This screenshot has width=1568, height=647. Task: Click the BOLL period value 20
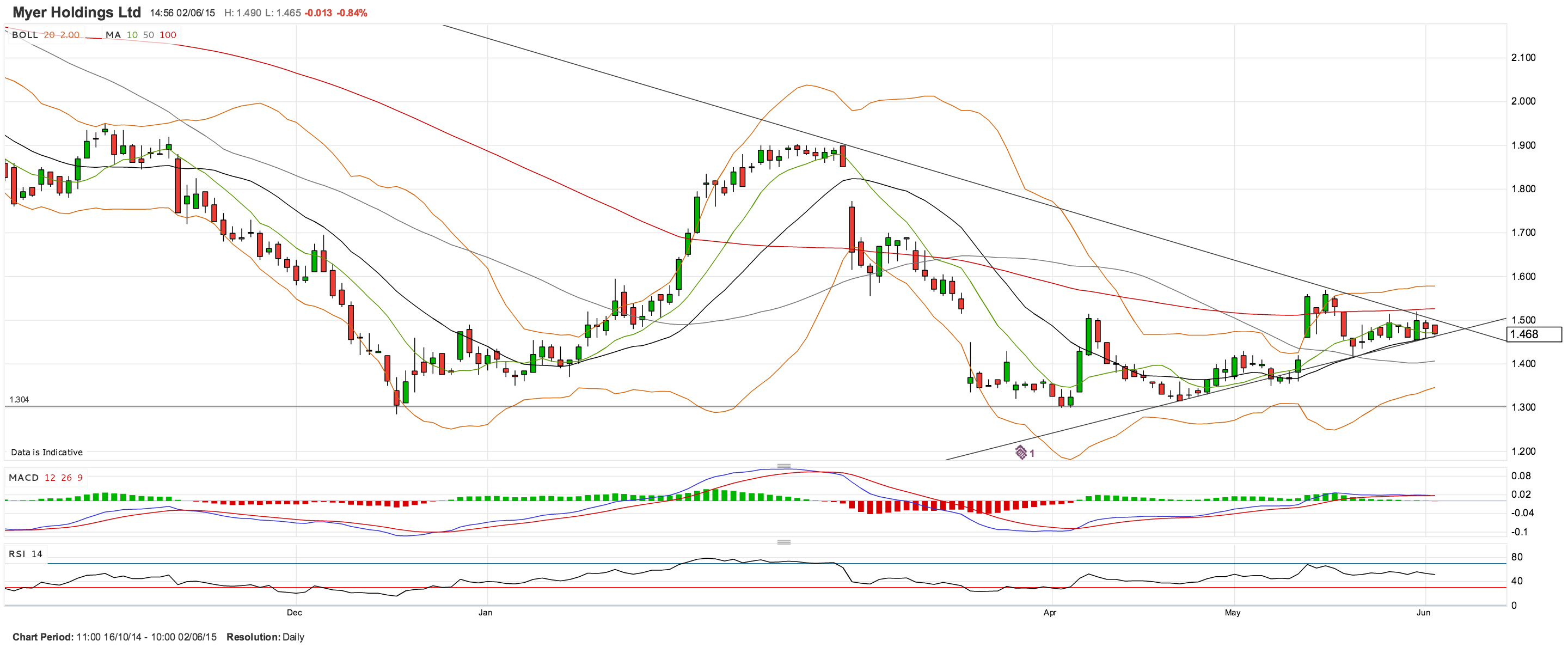(x=50, y=35)
